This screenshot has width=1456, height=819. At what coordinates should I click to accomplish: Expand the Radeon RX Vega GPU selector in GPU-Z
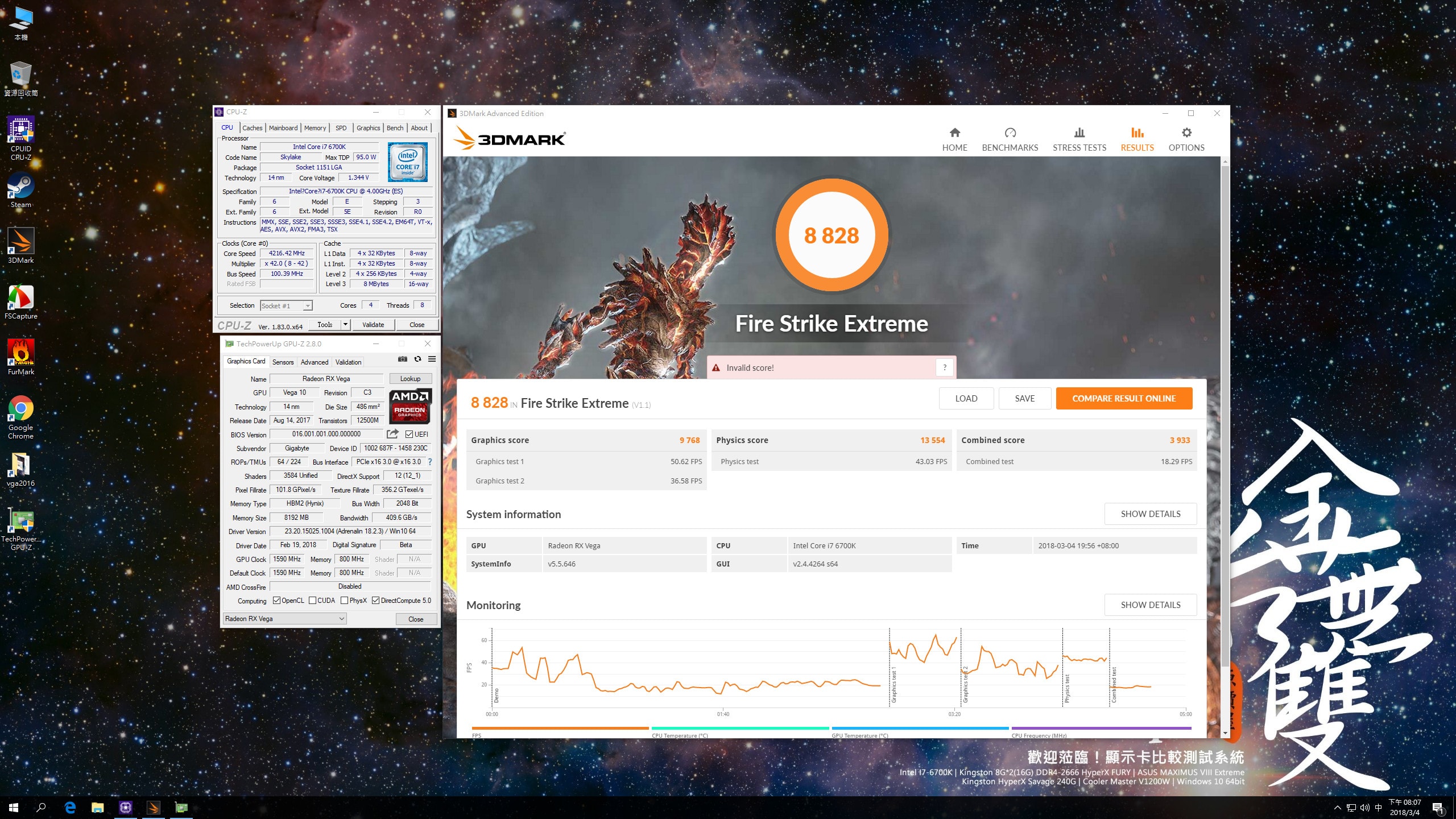click(284, 618)
